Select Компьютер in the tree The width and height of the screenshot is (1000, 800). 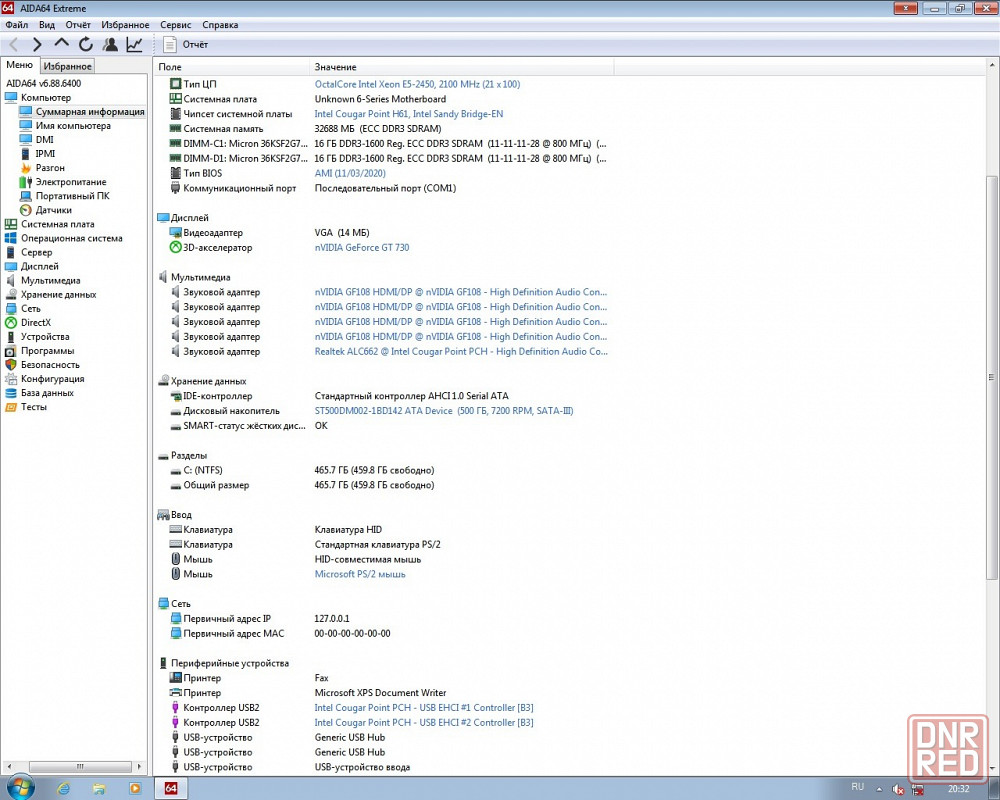tap(46, 98)
